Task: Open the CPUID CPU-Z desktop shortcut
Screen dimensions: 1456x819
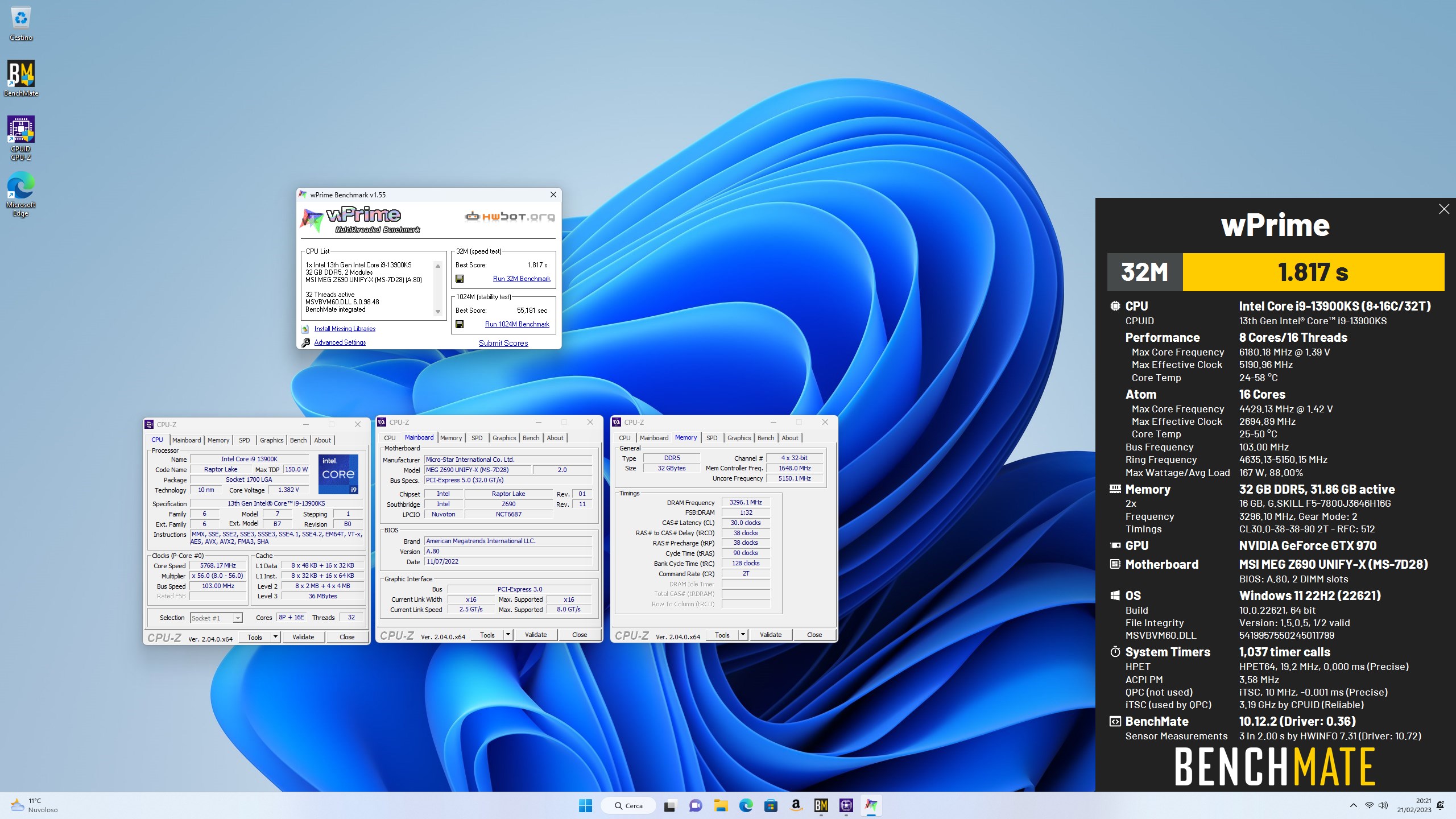Action: click(20, 138)
